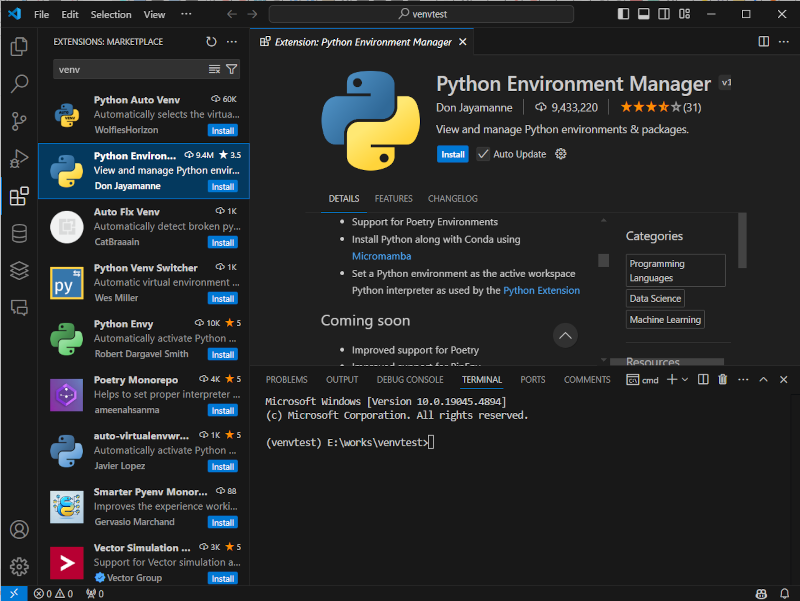Switch to the PROBLEMS panel tab
The height and width of the screenshot is (601, 800).
[x=286, y=380]
